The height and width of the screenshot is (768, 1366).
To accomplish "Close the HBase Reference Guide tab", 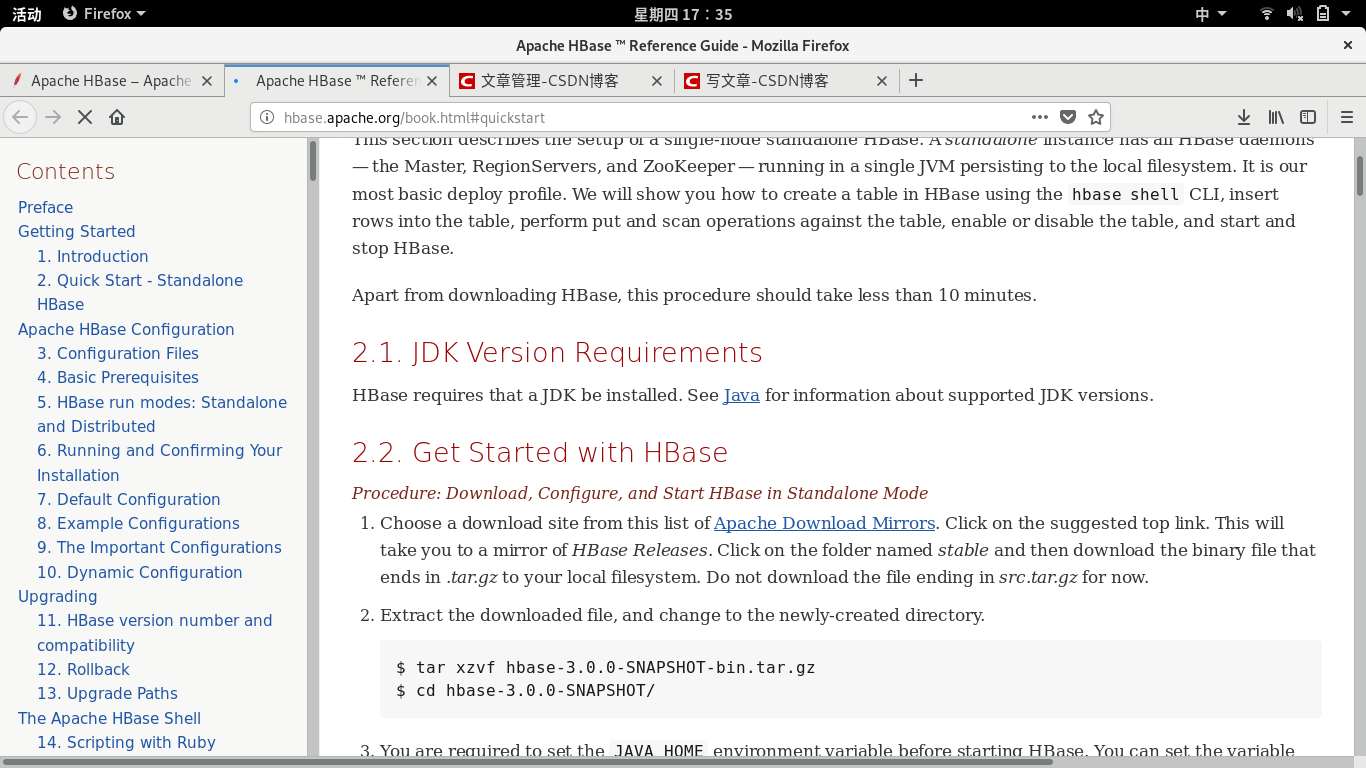I will [432, 81].
